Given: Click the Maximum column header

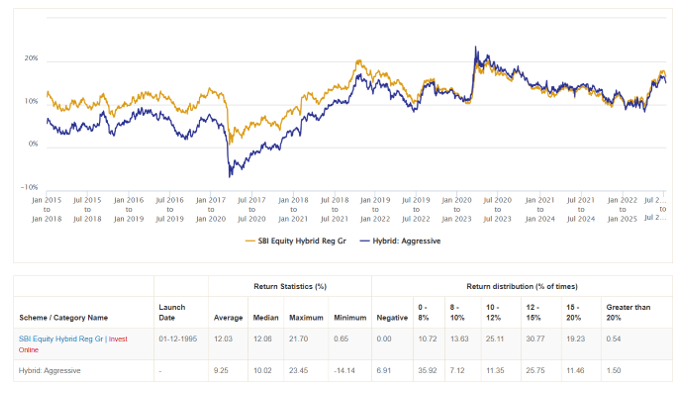Looking at the screenshot, I should coord(306,318).
